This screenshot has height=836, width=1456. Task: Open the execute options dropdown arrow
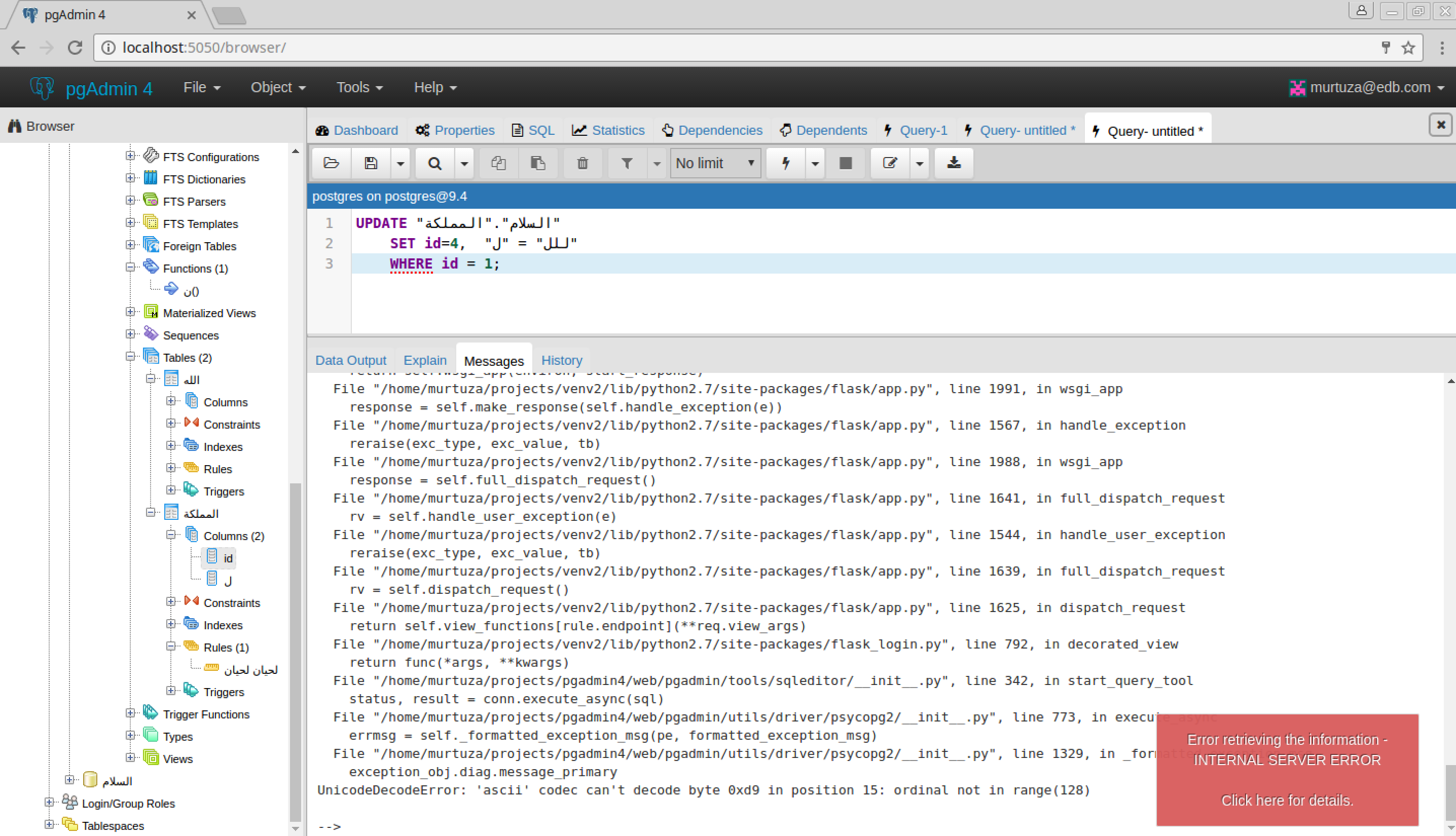pos(815,163)
